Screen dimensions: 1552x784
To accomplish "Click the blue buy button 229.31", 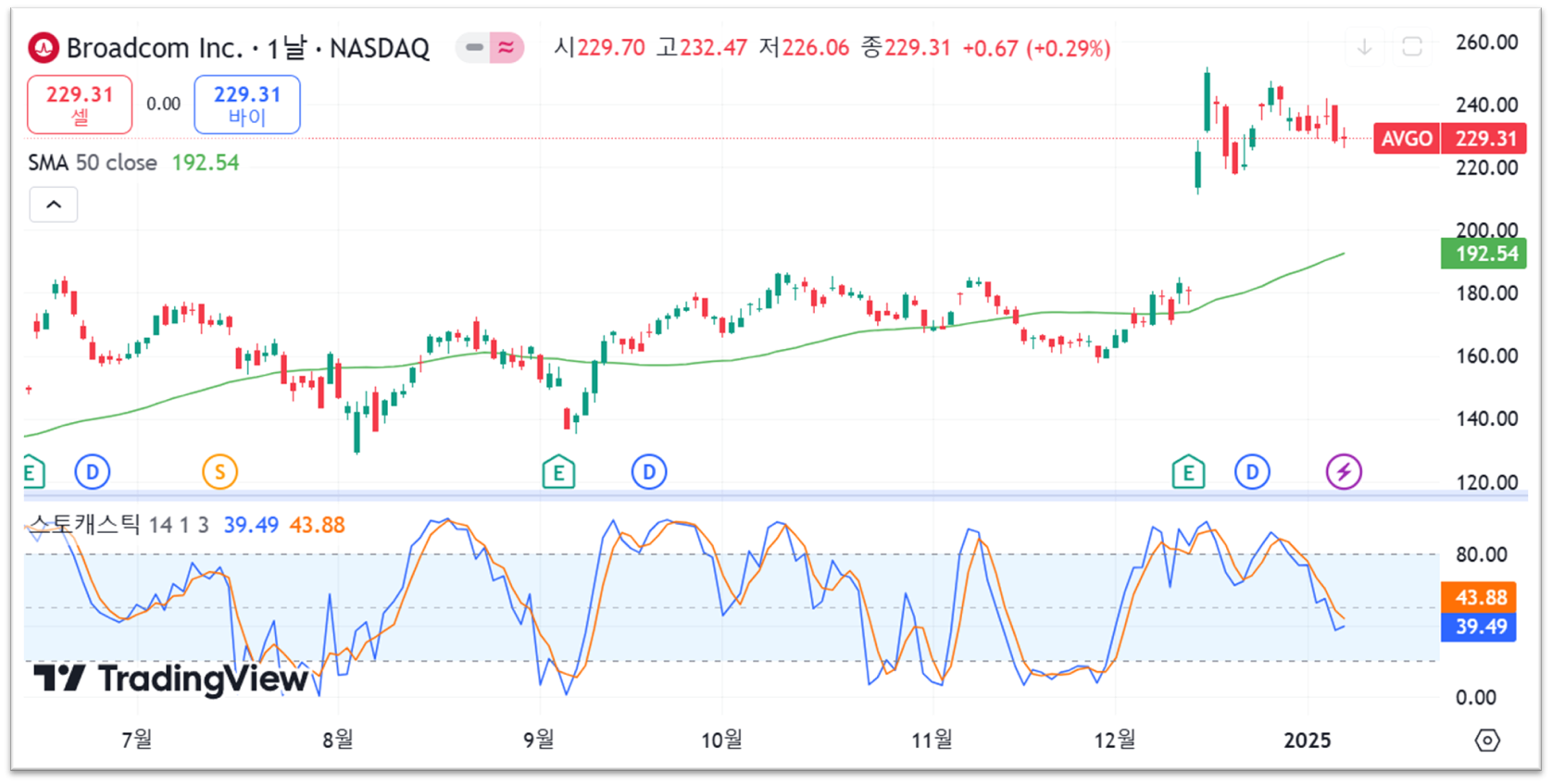I will 247,105.
